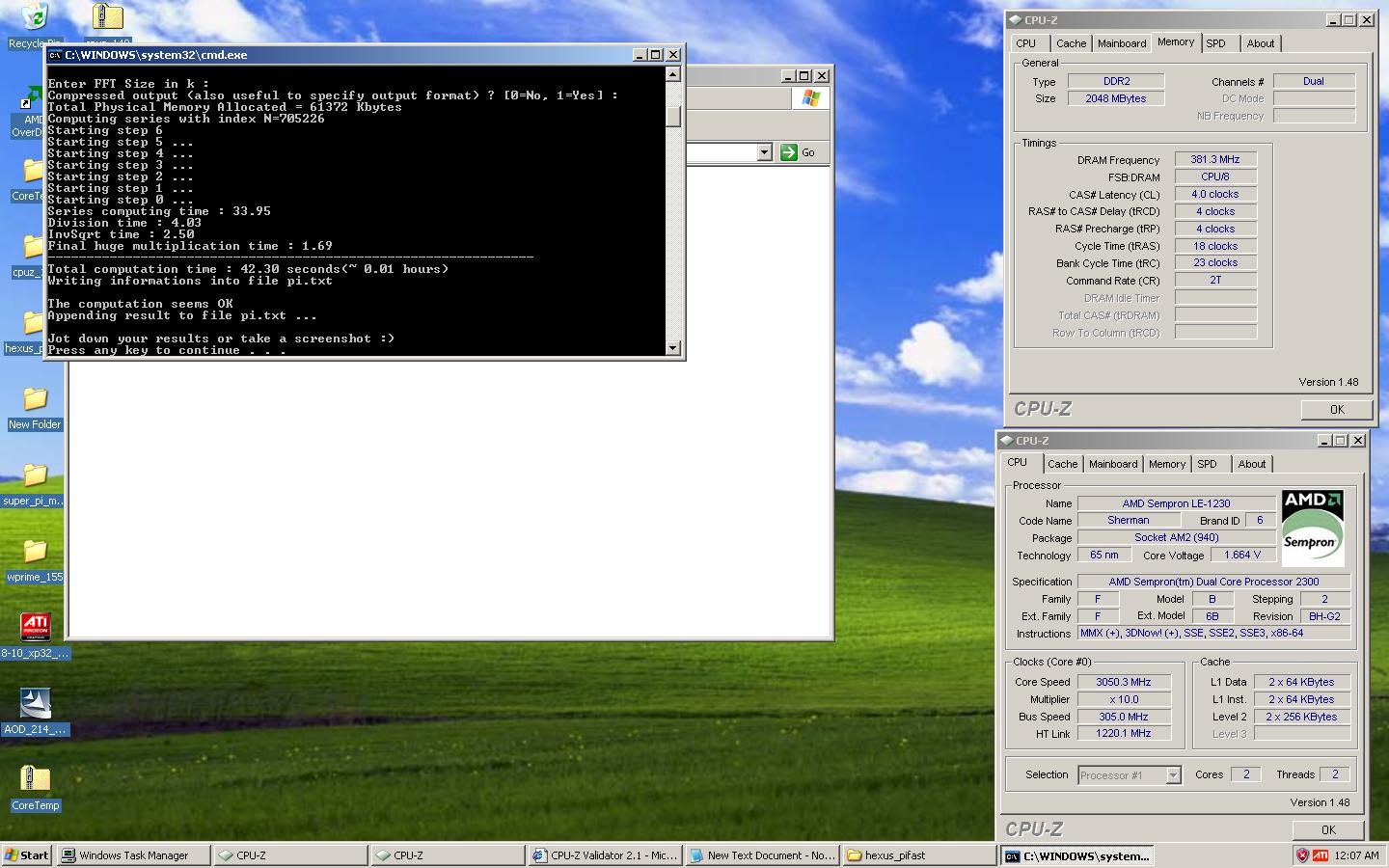The height and width of the screenshot is (868, 1389).
Task: Select SPD tab in the top CPU-Z window
Action: pos(1216,43)
